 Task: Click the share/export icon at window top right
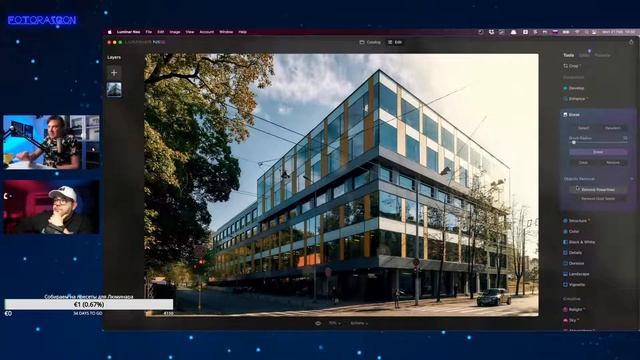631,42
